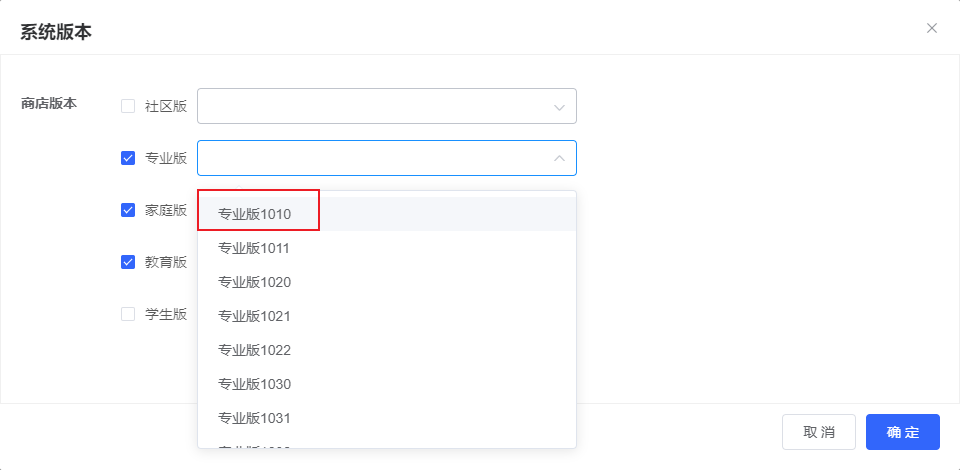Collapse the 专业版 dropdown using its chevron
Viewport: 960px width, 470px height.
pyautogui.click(x=559, y=158)
